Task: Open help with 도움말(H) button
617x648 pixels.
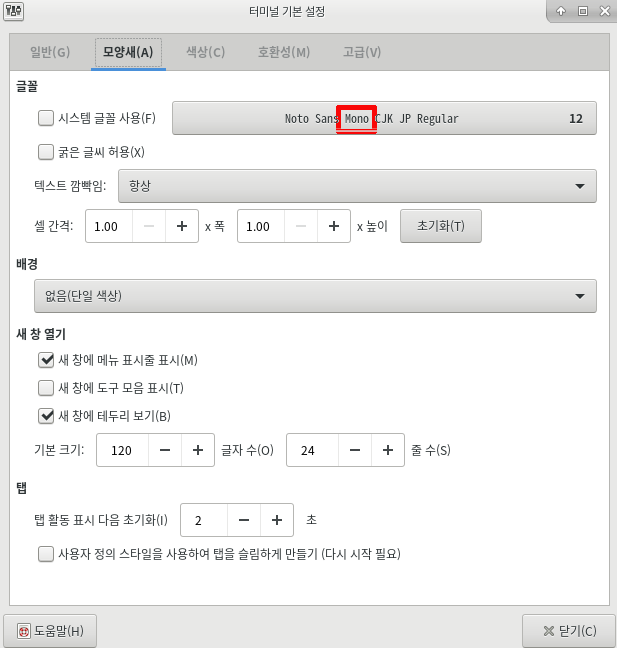Action: click(x=50, y=631)
